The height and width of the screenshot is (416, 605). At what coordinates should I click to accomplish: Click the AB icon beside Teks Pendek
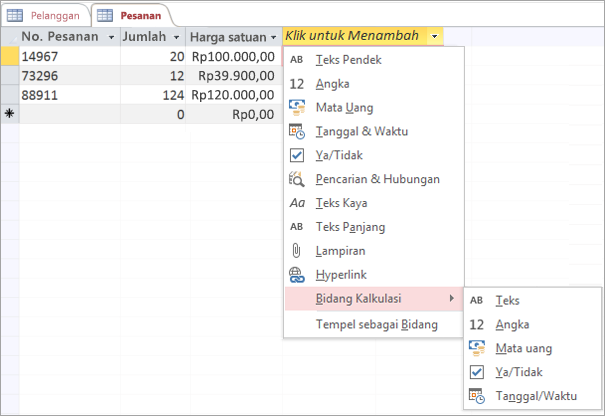[296, 60]
